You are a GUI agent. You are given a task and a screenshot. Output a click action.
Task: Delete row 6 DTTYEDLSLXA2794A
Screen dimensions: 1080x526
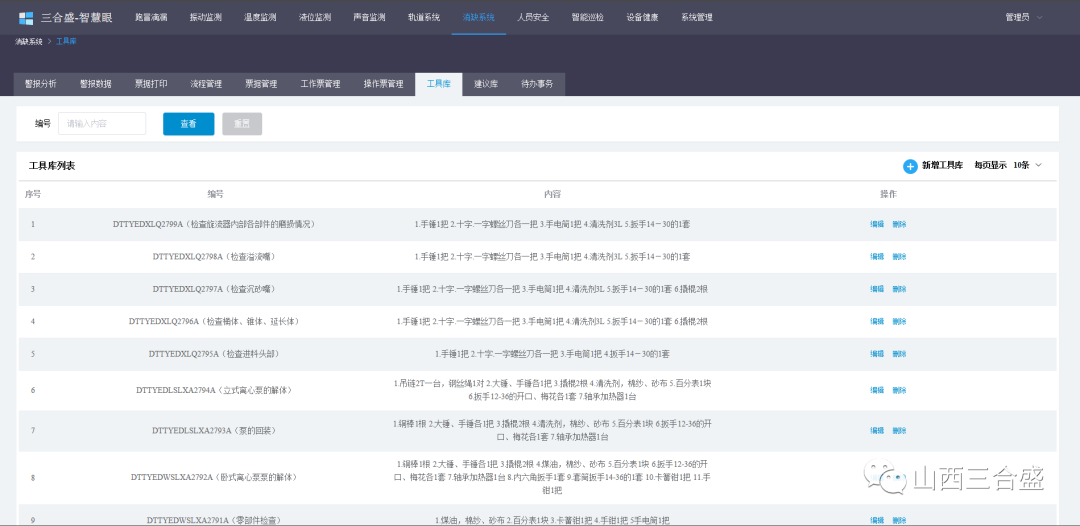900,390
